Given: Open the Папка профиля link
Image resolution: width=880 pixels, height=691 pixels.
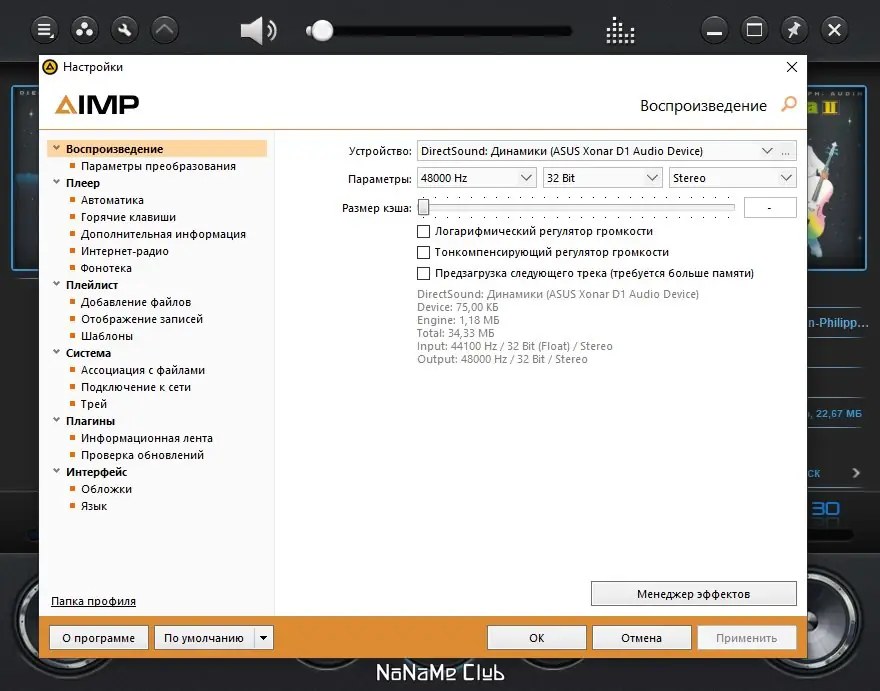Looking at the screenshot, I should pyautogui.click(x=93, y=601).
